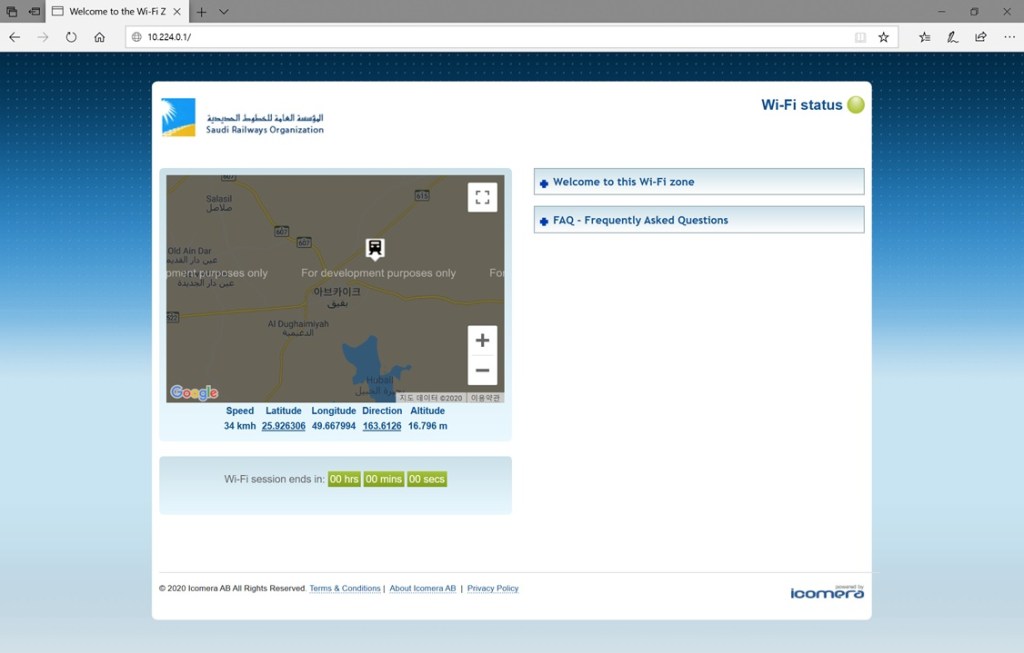Click the address bar showing 10.224.0.1
Screen dimensions: 1024x653
pos(490,37)
